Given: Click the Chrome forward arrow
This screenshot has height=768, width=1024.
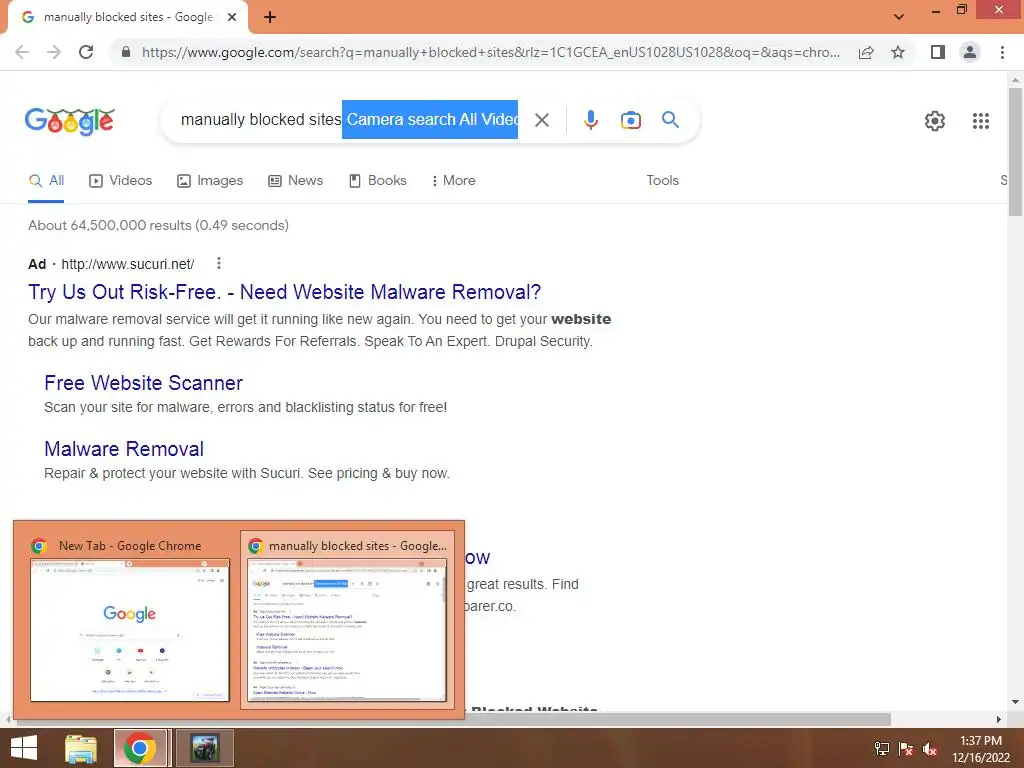Looking at the screenshot, I should pos(54,52).
